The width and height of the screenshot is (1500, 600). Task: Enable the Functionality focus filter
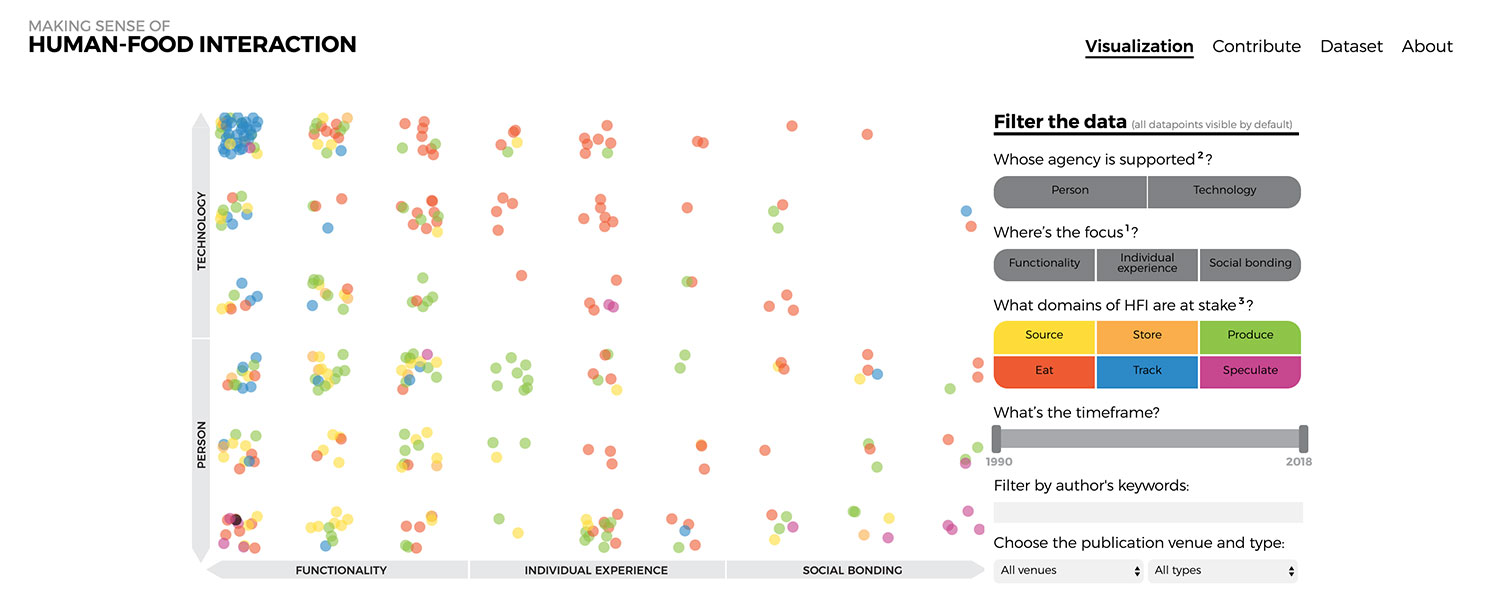tap(1043, 264)
